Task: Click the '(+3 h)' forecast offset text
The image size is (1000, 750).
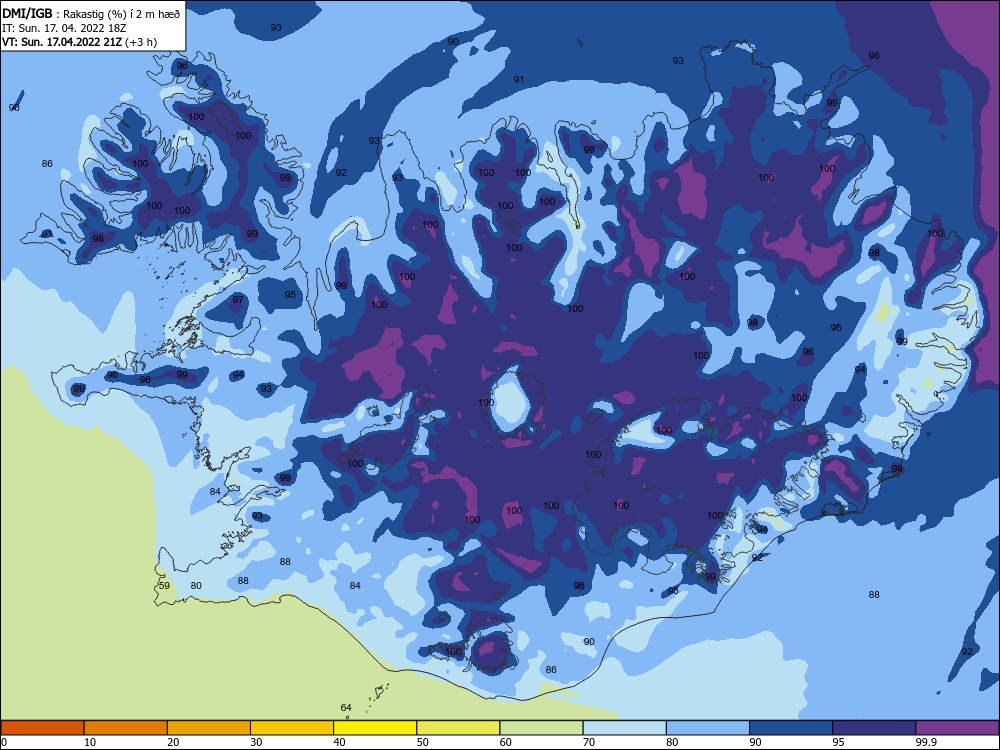Action: 141,42
